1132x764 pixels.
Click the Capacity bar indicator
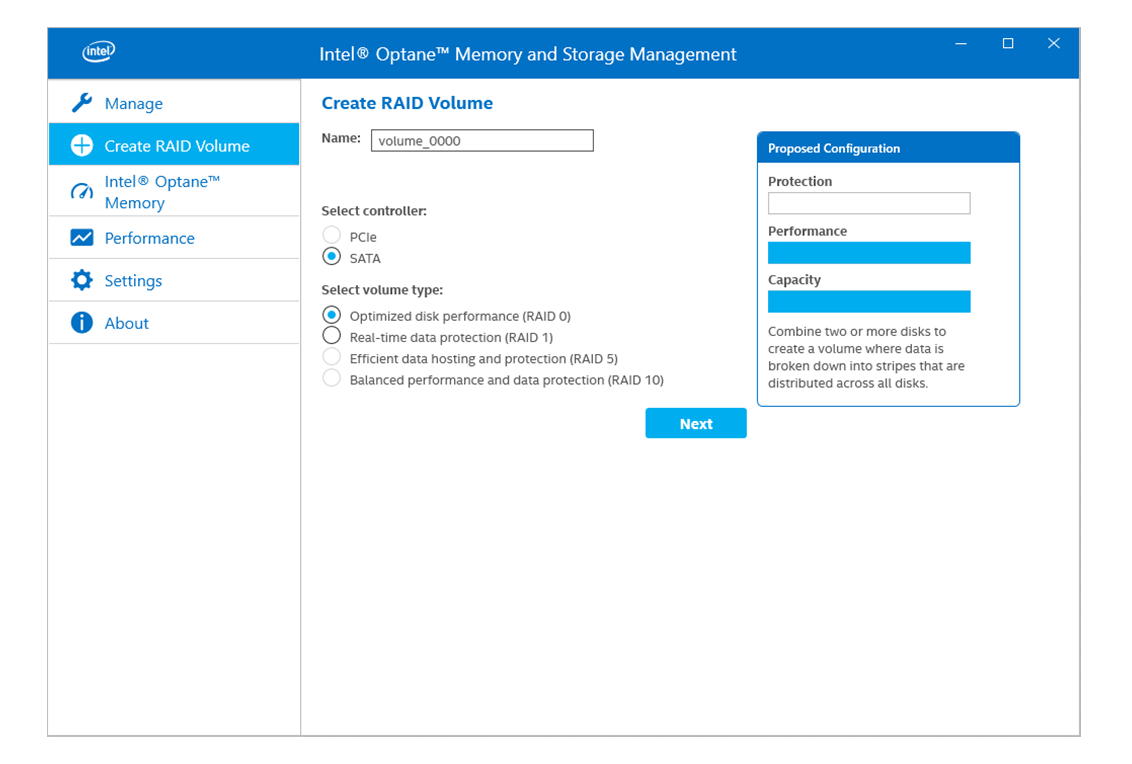pyautogui.click(x=869, y=302)
